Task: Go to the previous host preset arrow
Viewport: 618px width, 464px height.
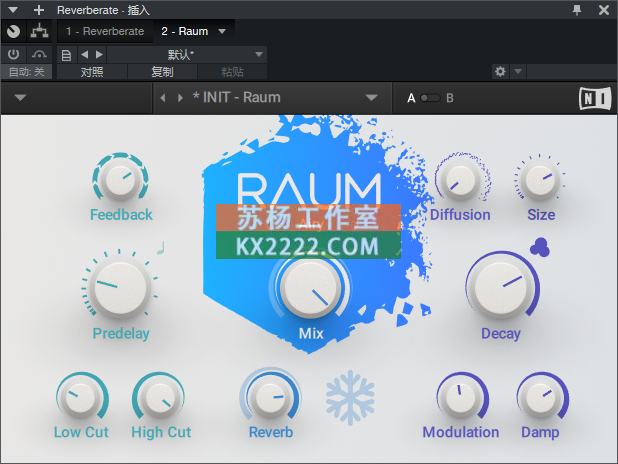Action: click(x=84, y=54)
